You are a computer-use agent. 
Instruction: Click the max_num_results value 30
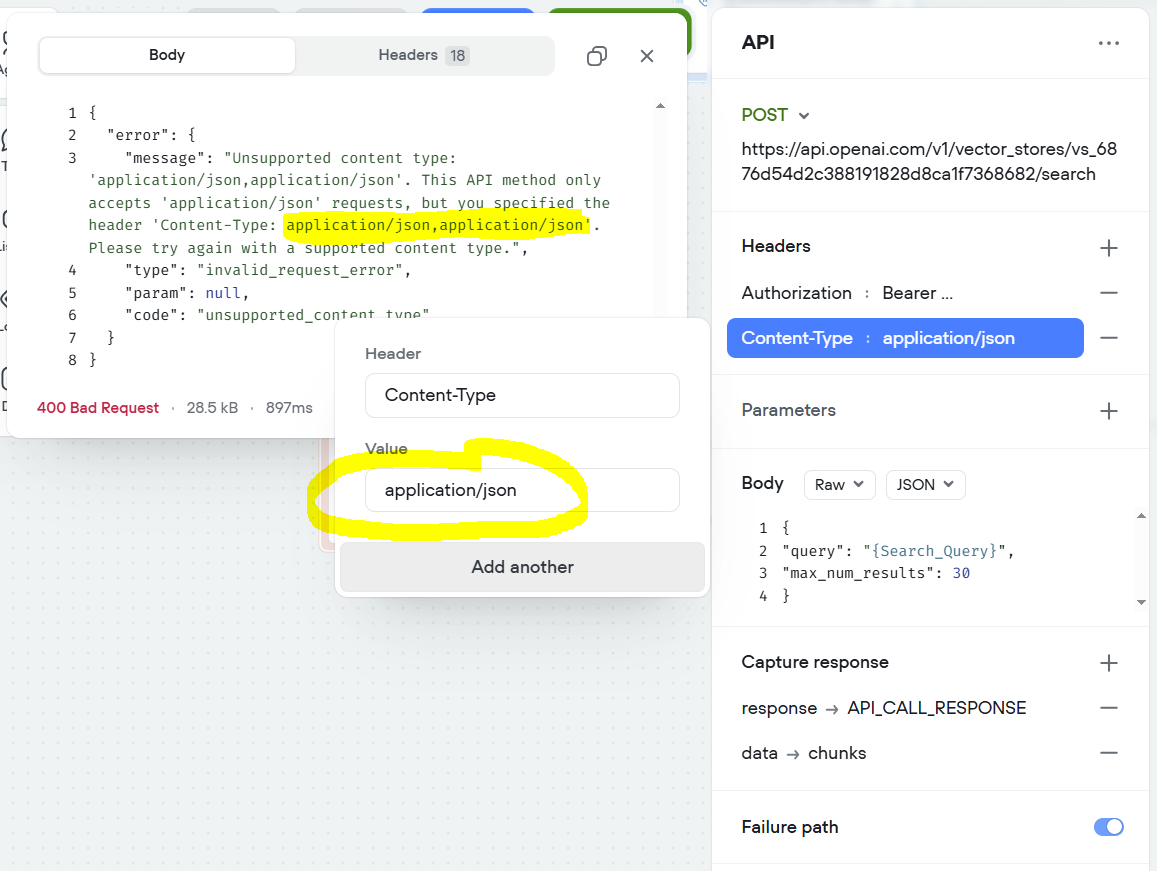[961, 574]
